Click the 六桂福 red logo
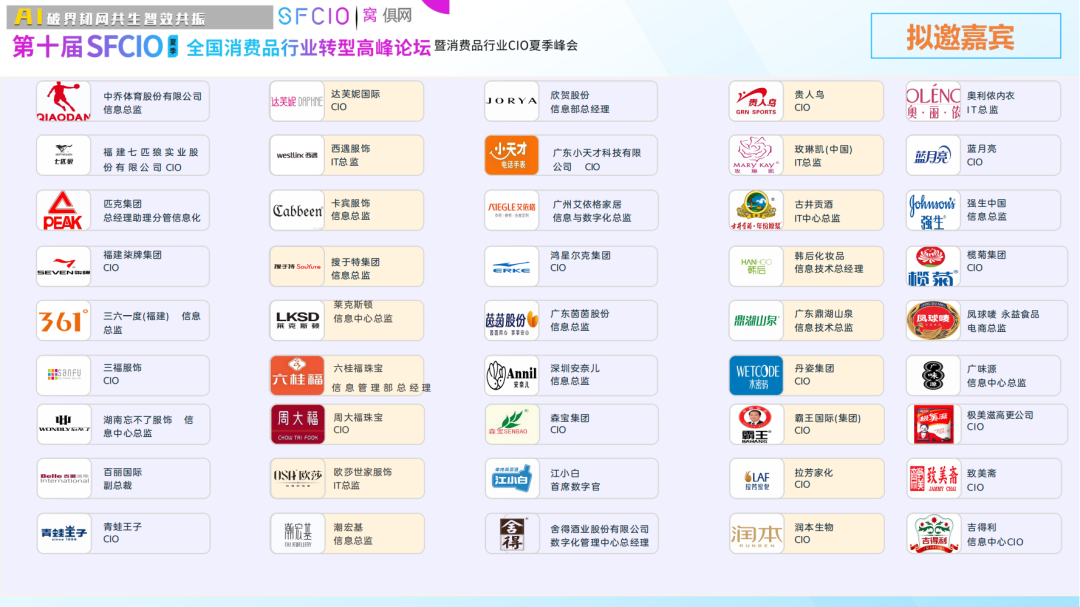Image resolution: width=1080 pixels, height=607 pixels. (297, 375)
